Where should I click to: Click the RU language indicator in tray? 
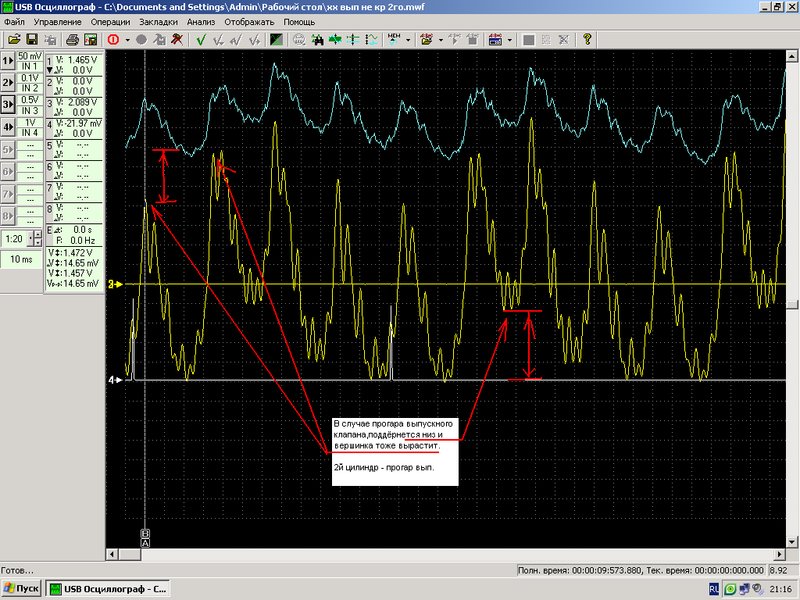pyautogui.click(x=713, y=589)
